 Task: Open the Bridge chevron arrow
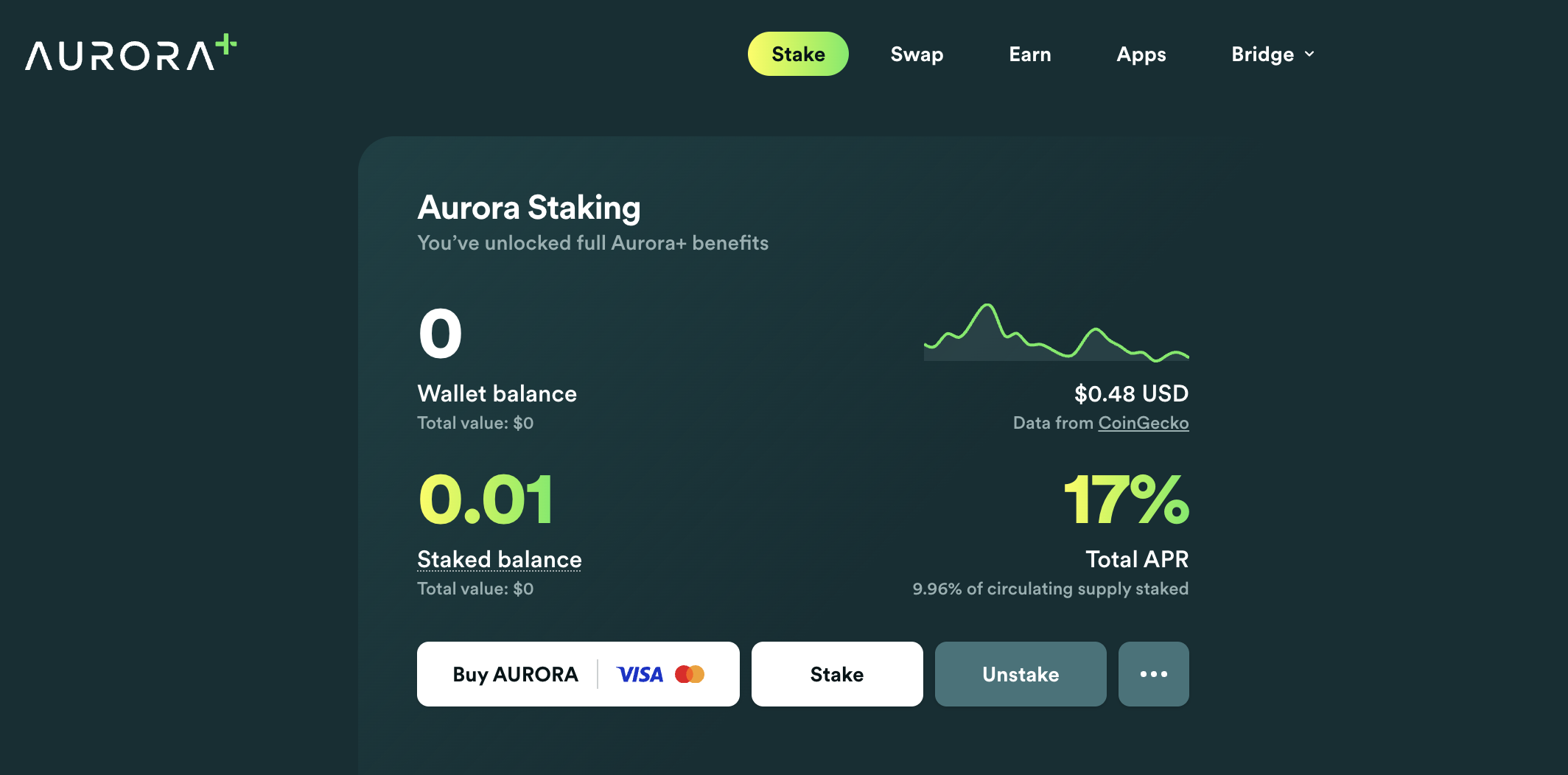tap(1310, 54)
